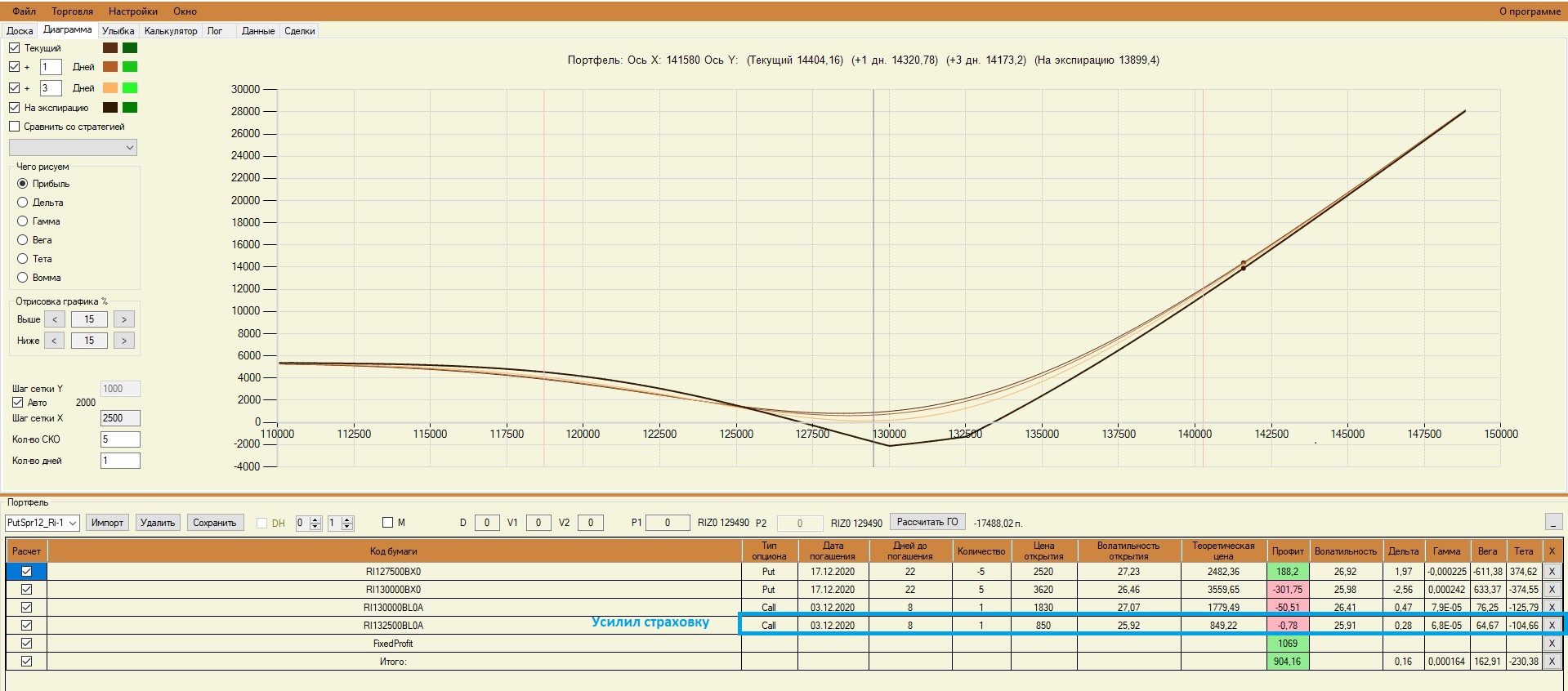Image resolution: width=1568 pixels, height=691 pixels.
Task: Decrease the Ниже percentage with the left arrow
Action: tap(55, 341)
